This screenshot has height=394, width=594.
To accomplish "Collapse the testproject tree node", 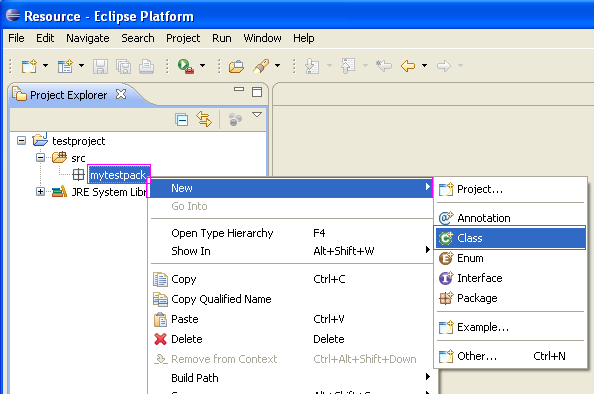I will (22, 141).
